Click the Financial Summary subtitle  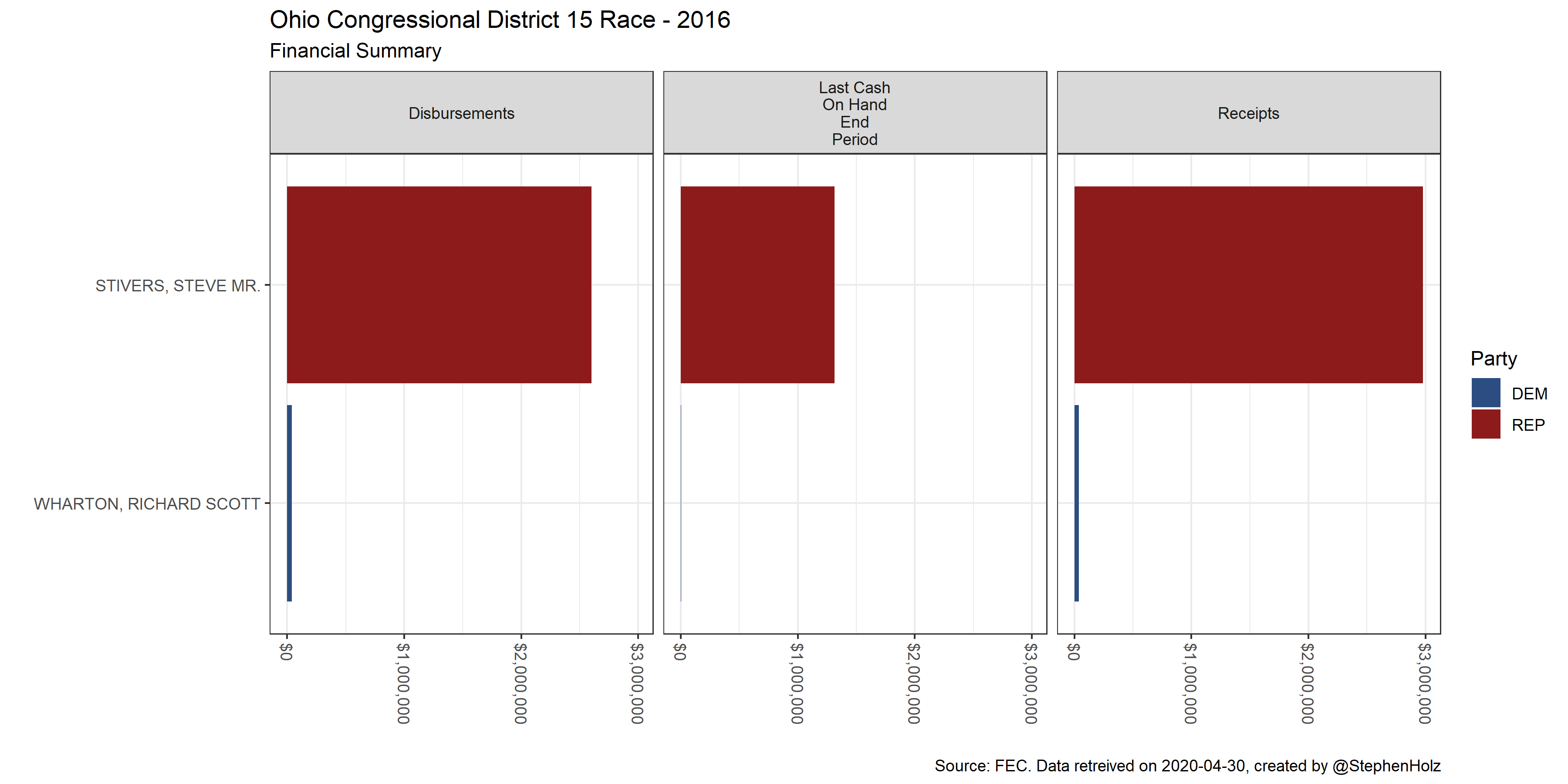pyautogui.click(x=355, y=51)
